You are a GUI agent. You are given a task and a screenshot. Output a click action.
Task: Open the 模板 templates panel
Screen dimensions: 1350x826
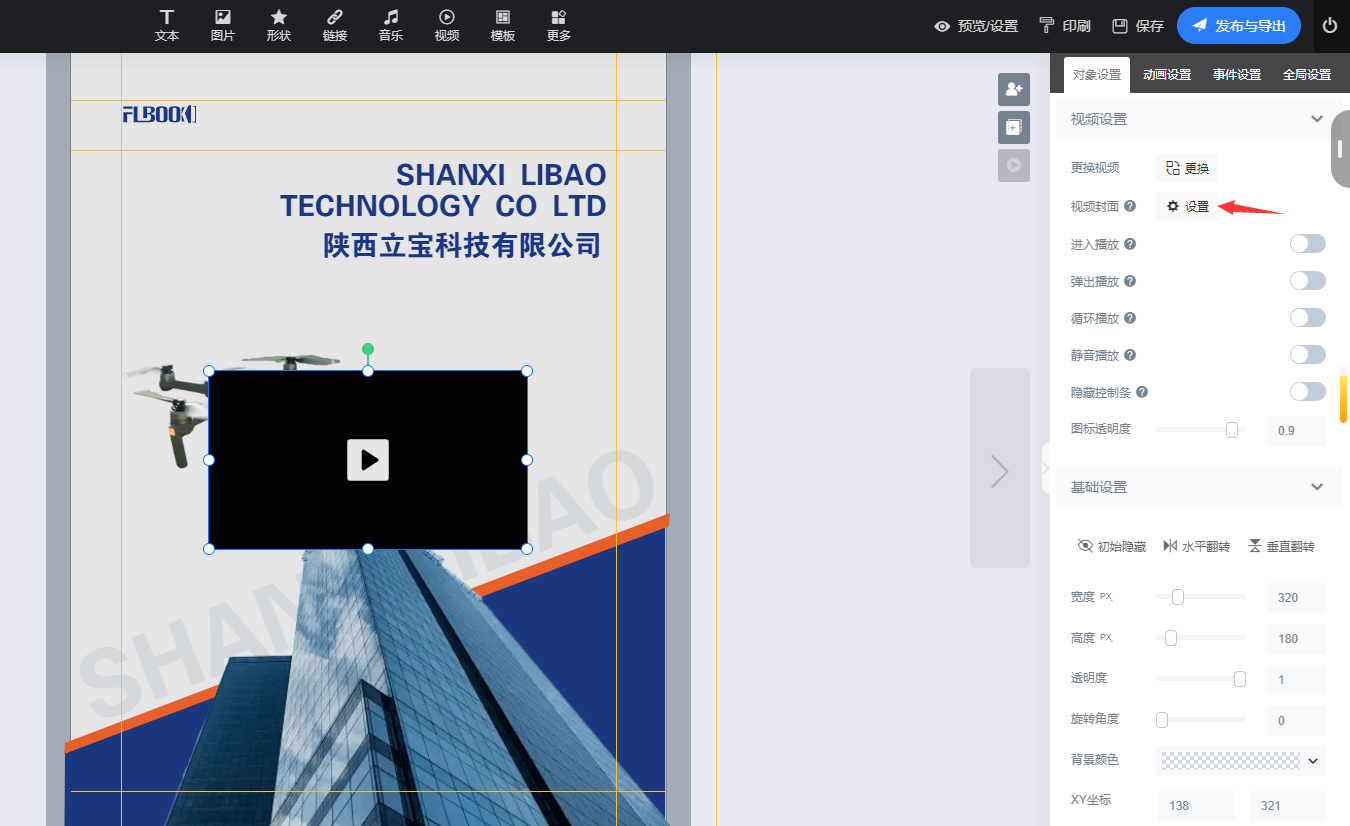click(x=503, y=26)
